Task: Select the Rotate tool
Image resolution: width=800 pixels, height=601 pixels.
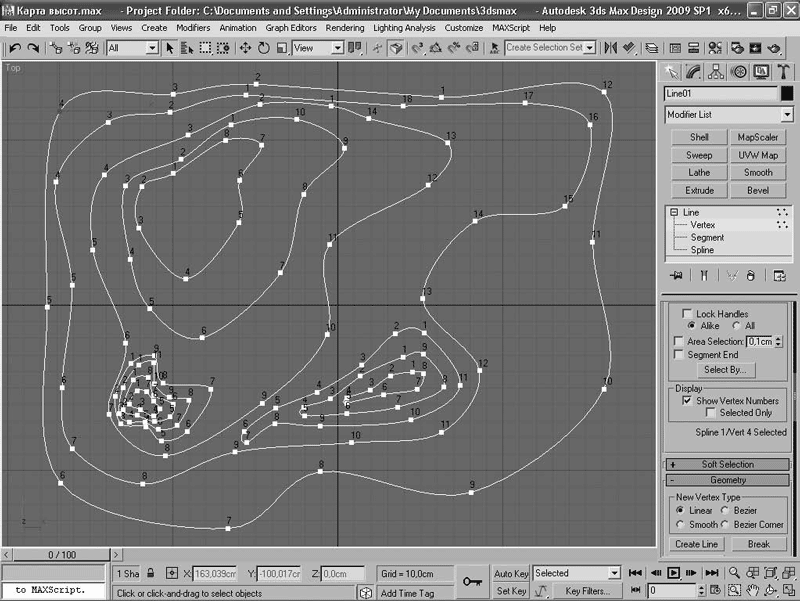Action: click(x=264, y=48)
